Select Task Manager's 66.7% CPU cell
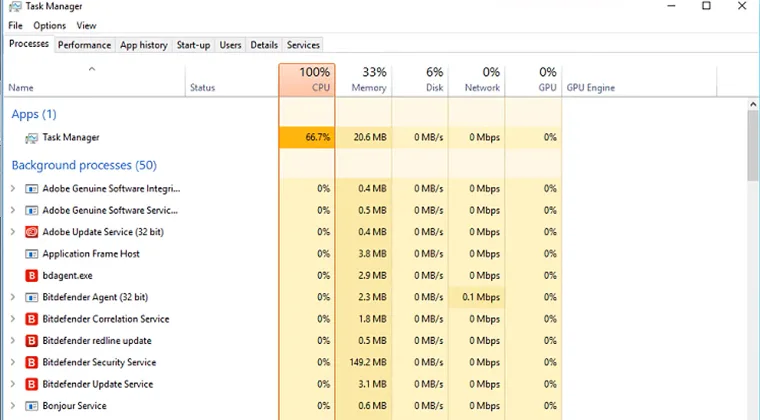 point(307,138)
